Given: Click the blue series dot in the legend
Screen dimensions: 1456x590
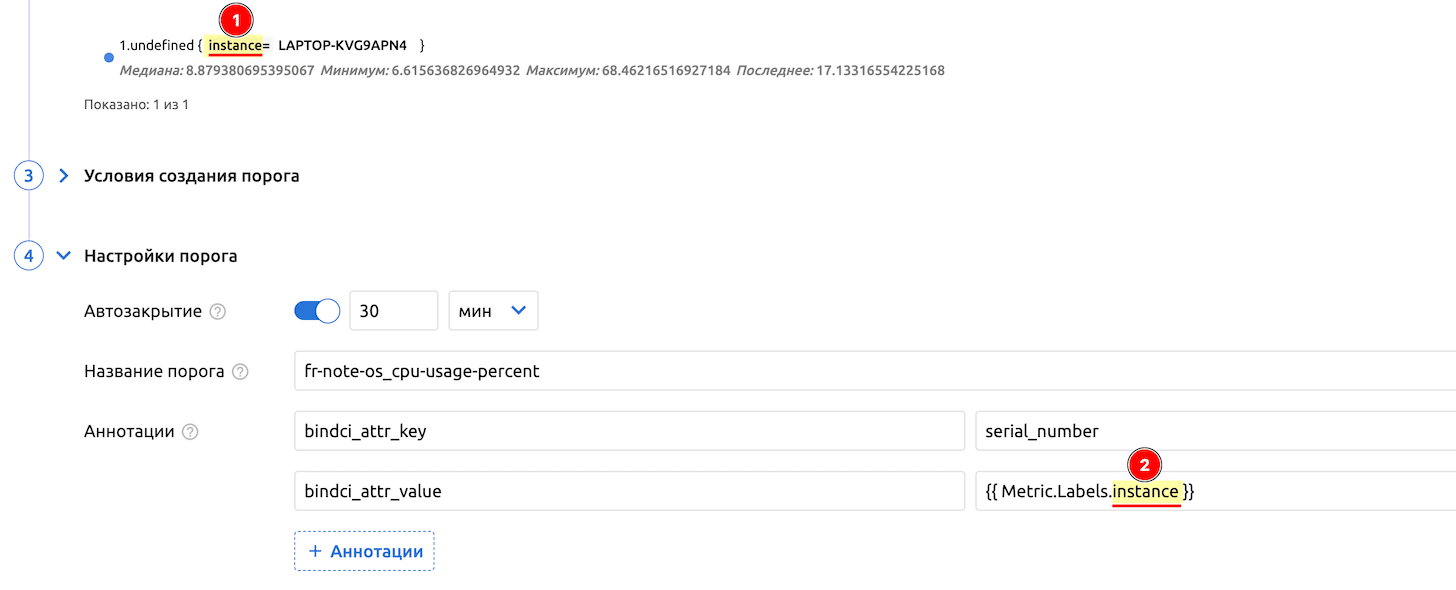Looking at the screenshot, I should click(x=109, y=58).
